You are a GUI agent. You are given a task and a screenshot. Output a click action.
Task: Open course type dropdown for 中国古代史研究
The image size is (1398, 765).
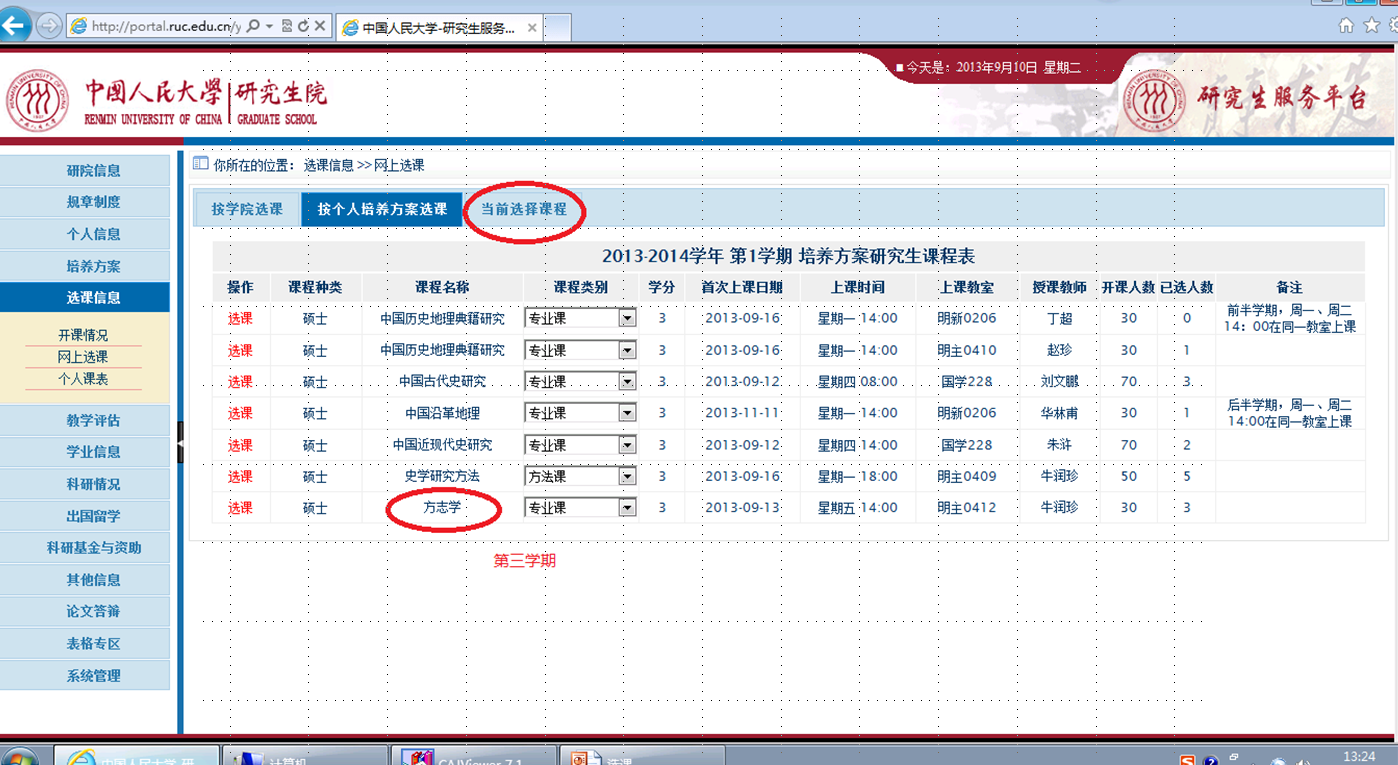(x=627, y=382)
